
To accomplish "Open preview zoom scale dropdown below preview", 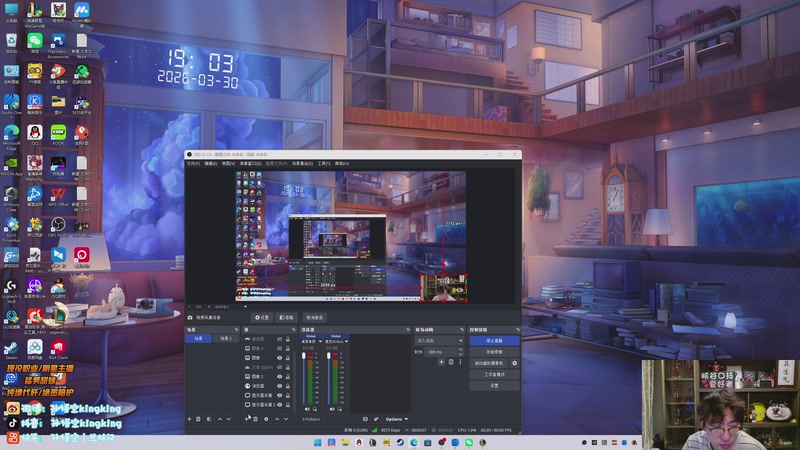I will point(245,307).
